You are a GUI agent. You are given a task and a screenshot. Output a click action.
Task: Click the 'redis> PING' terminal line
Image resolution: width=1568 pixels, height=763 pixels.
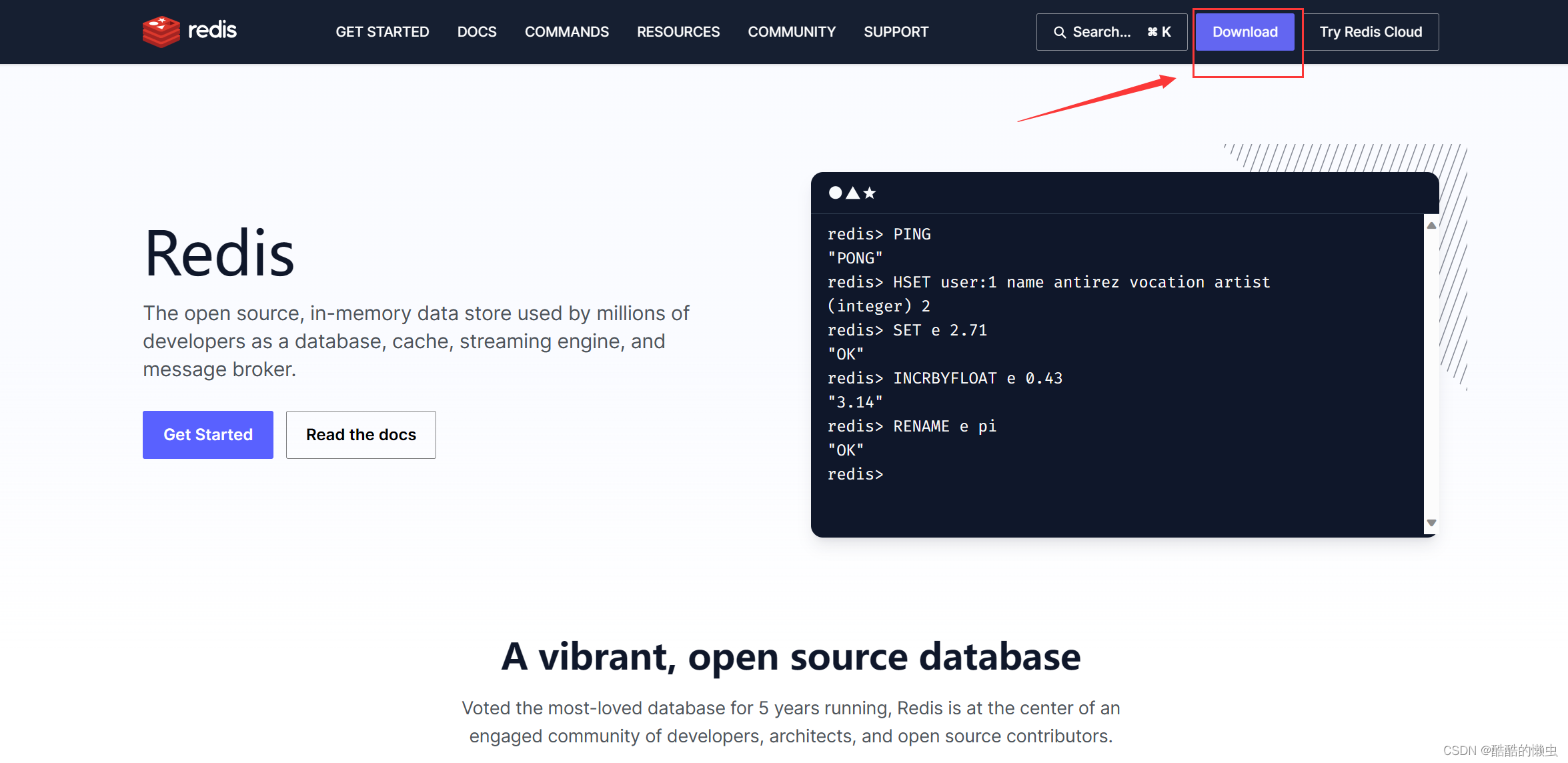[879, 234]
